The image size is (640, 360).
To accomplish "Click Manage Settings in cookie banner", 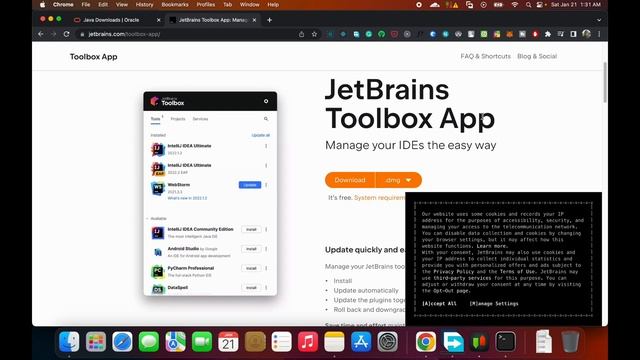I will tap(494, 304).
